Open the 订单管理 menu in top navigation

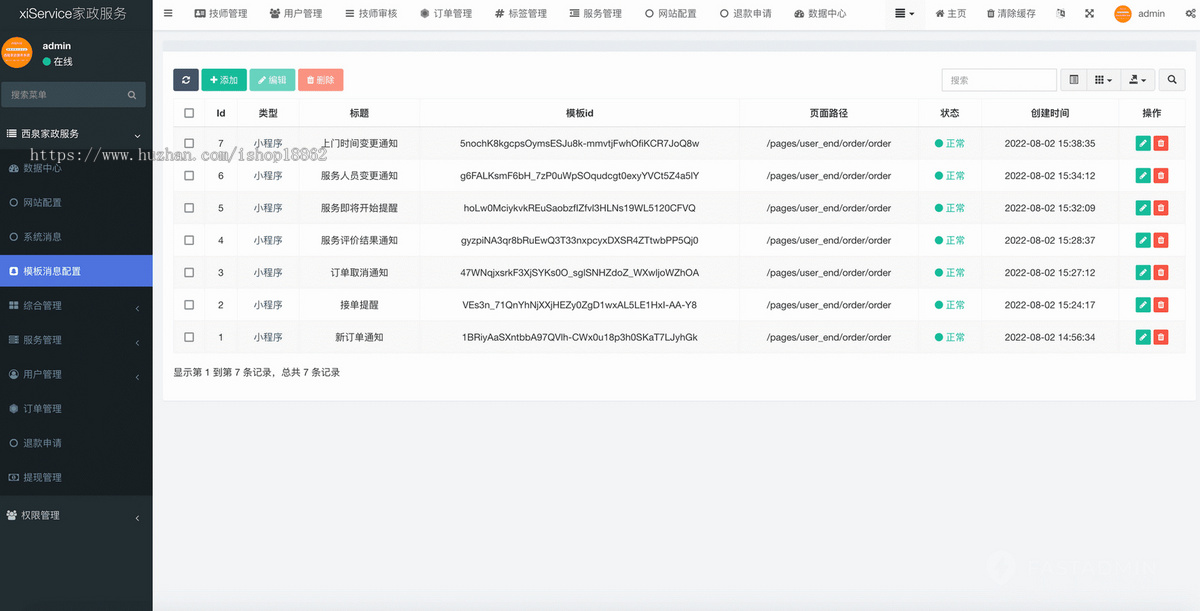(446, 13)
